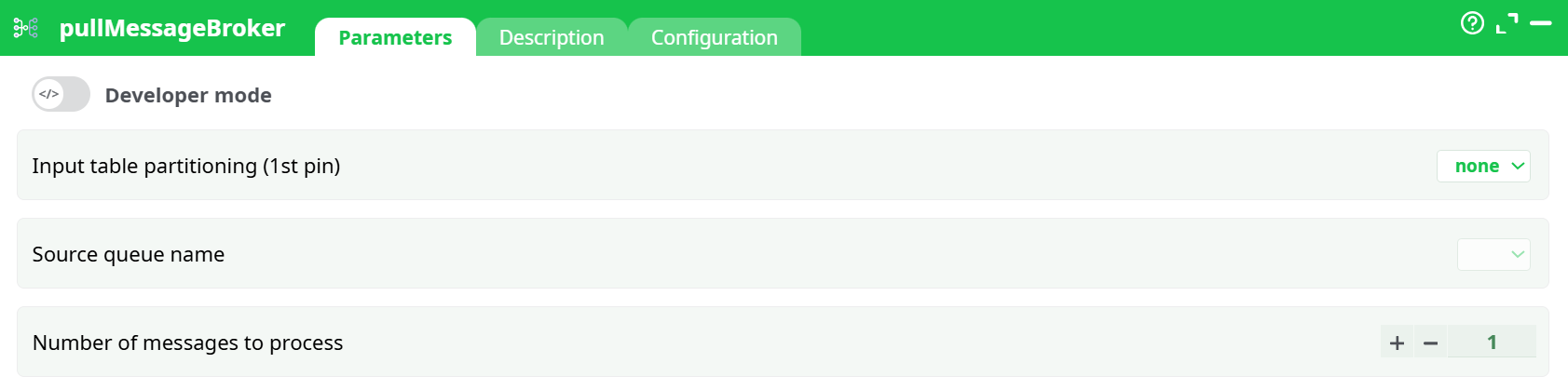The image size is (1568, 390).
Task: Click the pullMessageBroker node icon
Action: [26, 28]
